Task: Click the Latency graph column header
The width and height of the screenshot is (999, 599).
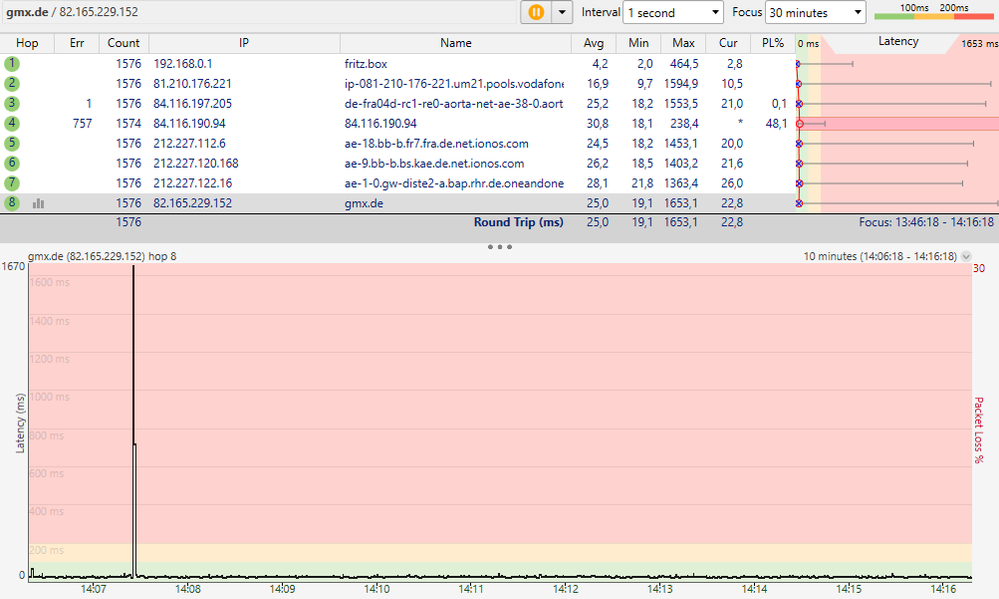Action: pyautogui.click(x=898, y=41)
